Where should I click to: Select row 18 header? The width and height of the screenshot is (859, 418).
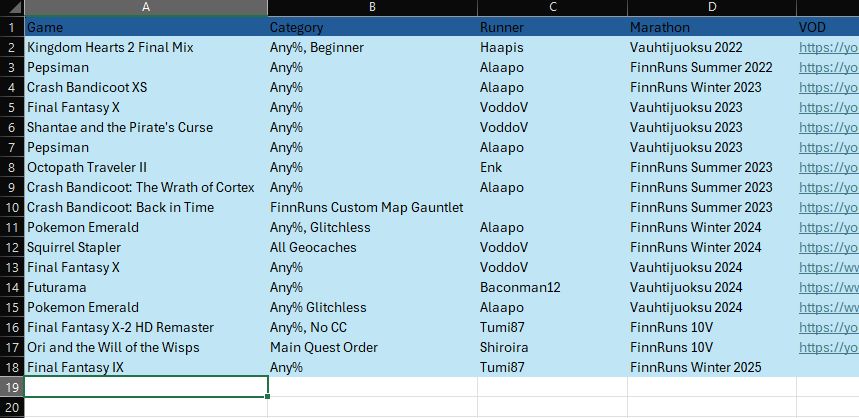(x=12, y=368)
